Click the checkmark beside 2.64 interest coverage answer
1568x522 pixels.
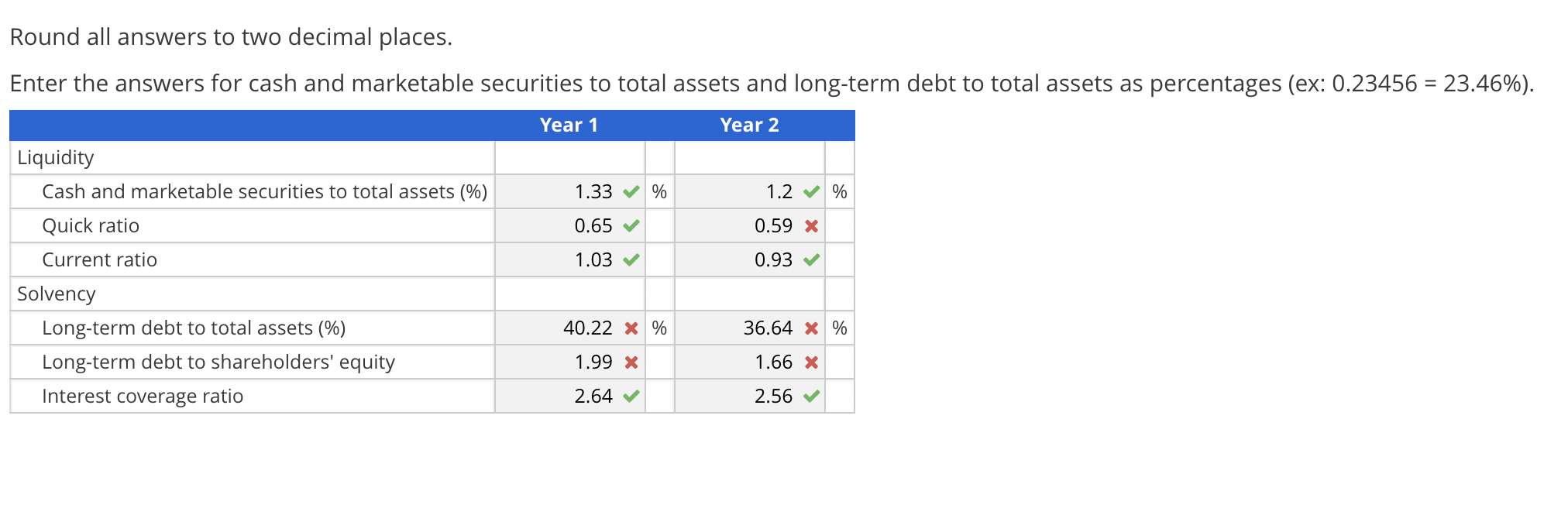630,396
